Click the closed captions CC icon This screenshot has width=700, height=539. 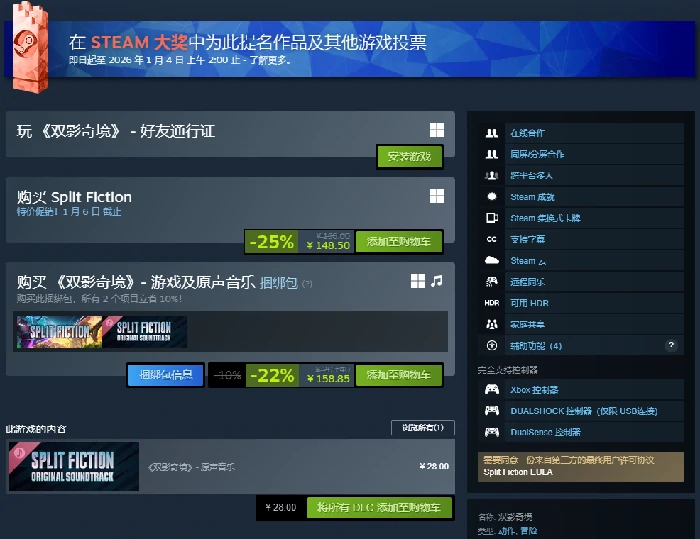pyautogui.click(x=492, y=239)
